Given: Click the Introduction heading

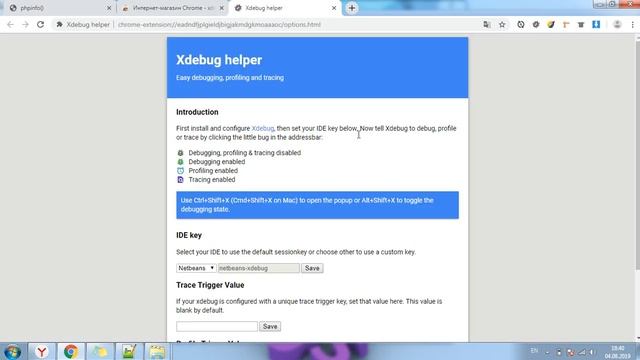Looking at the screenshot, I should pos(197,112).
